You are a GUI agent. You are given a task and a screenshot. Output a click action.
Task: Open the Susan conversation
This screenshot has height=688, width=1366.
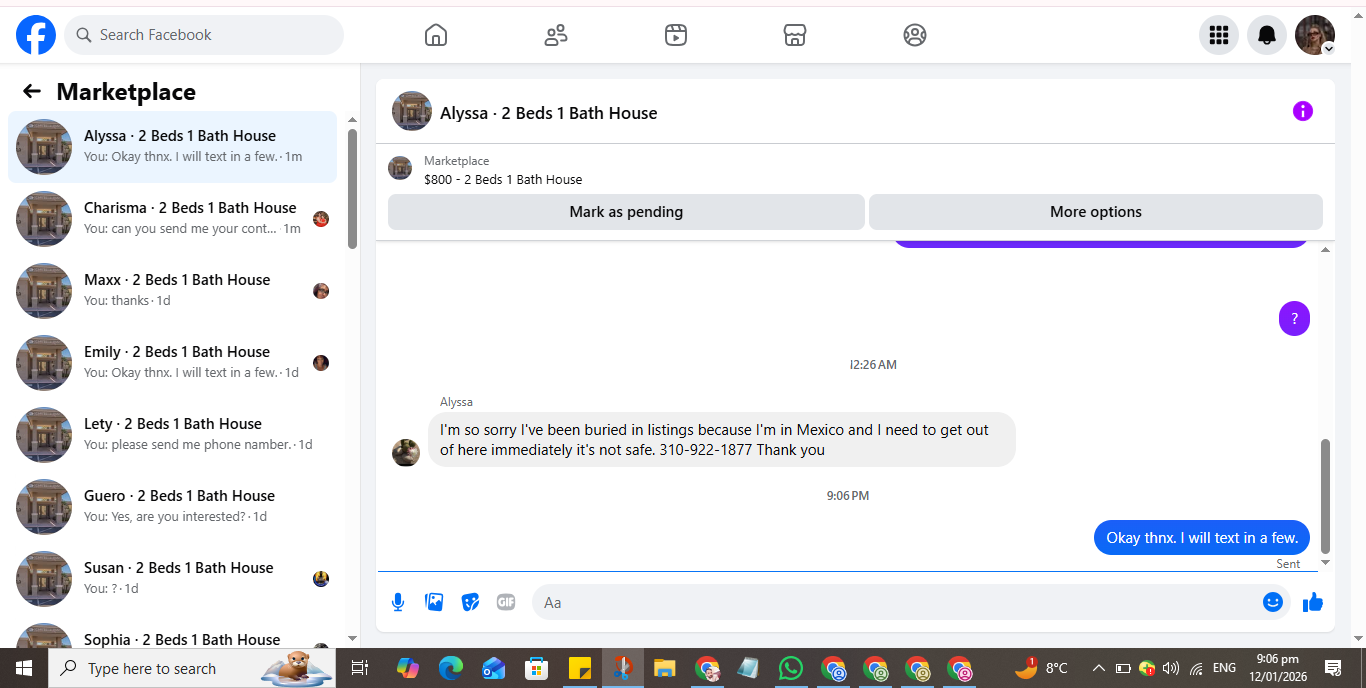pos(172,579)
